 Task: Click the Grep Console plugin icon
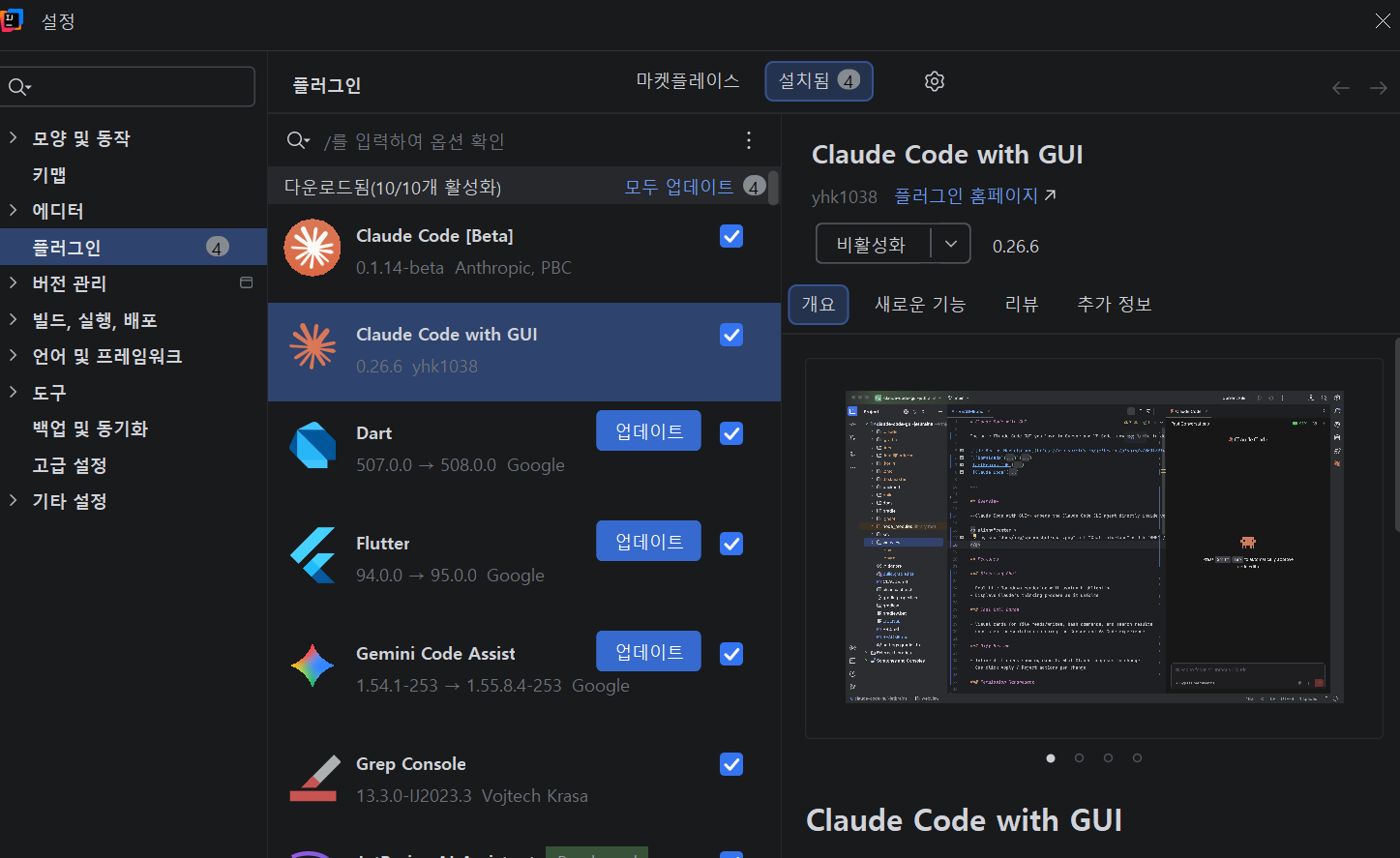(314, 778)
